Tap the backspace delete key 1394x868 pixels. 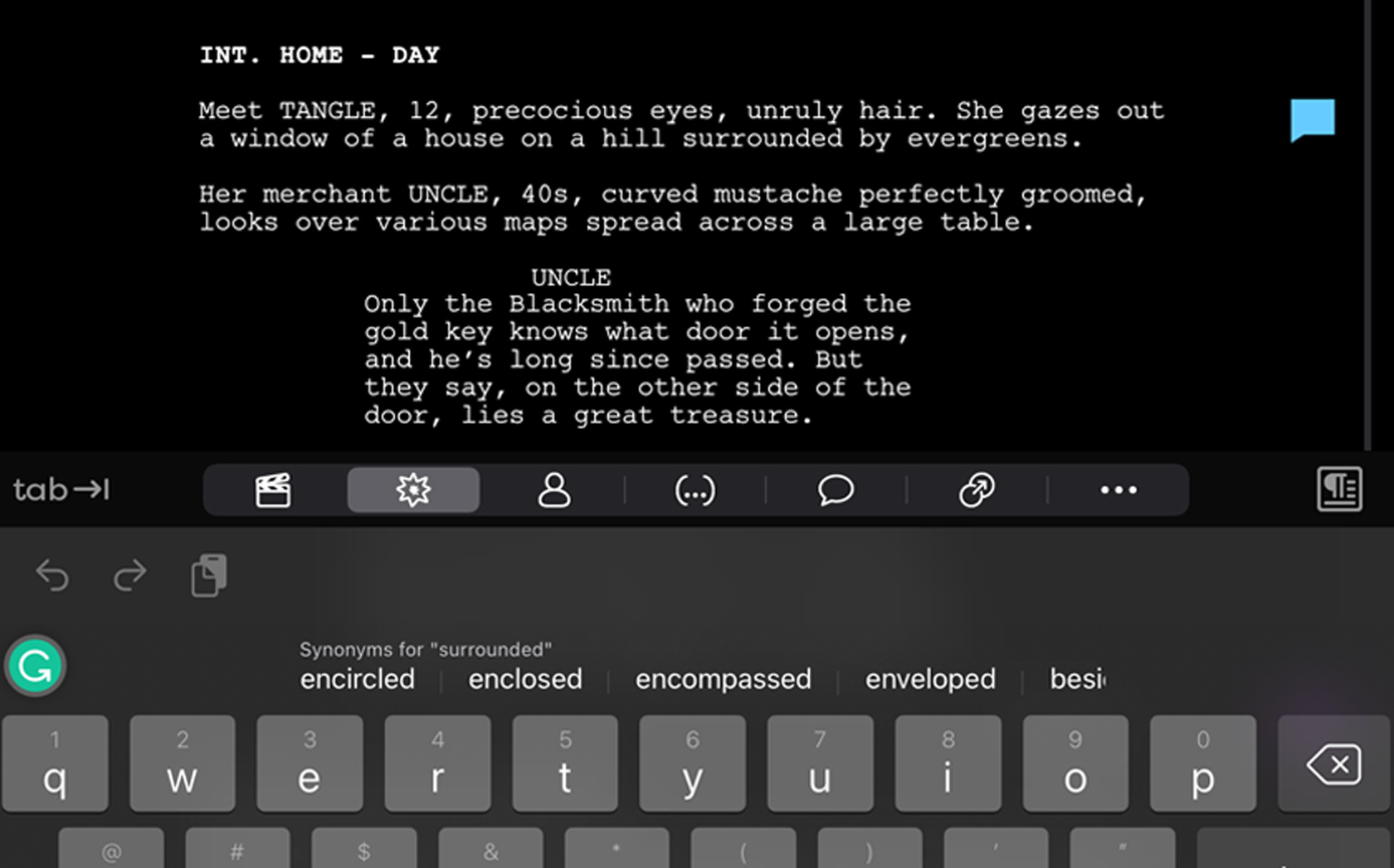[1334, 764]
